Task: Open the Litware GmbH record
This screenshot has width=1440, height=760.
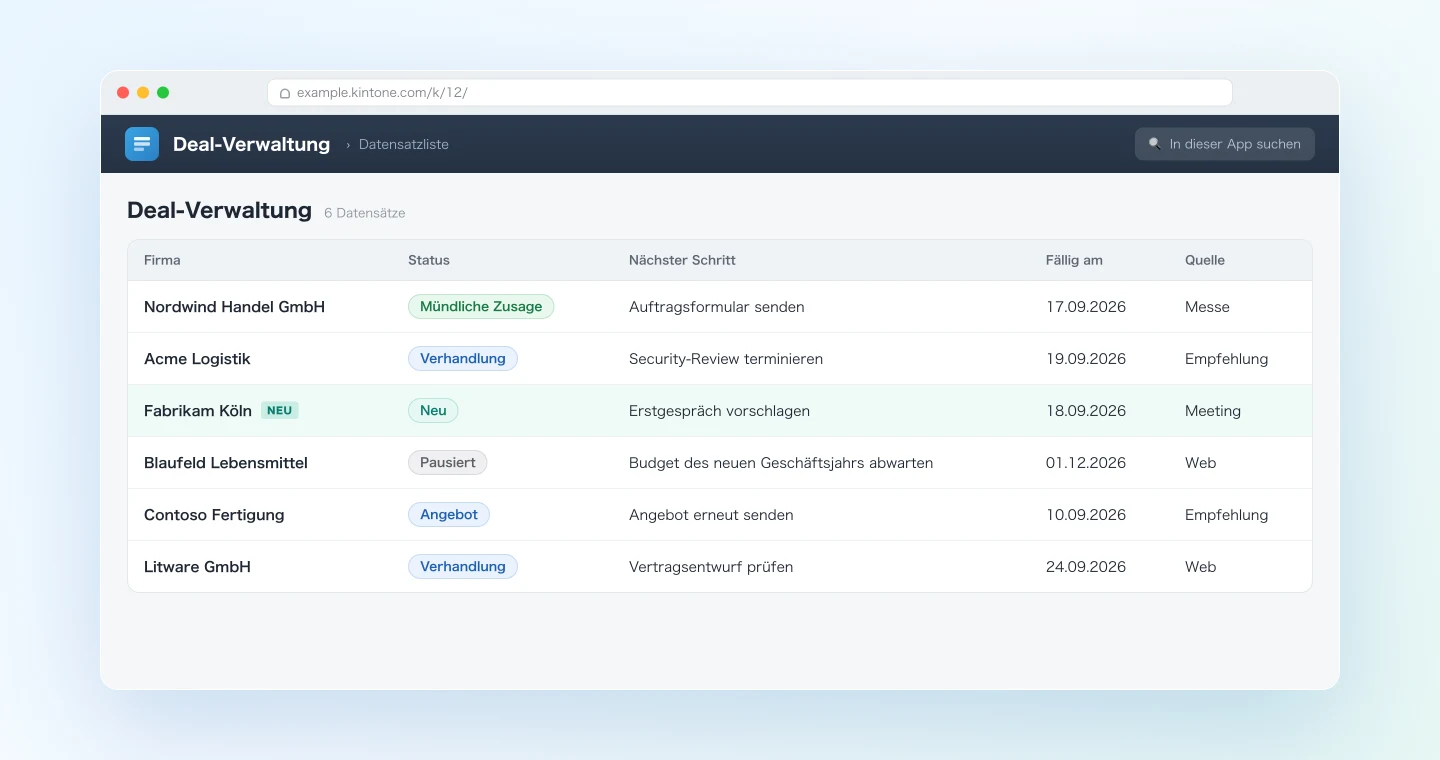Action: pyautogui.click(x=197, y=567)
